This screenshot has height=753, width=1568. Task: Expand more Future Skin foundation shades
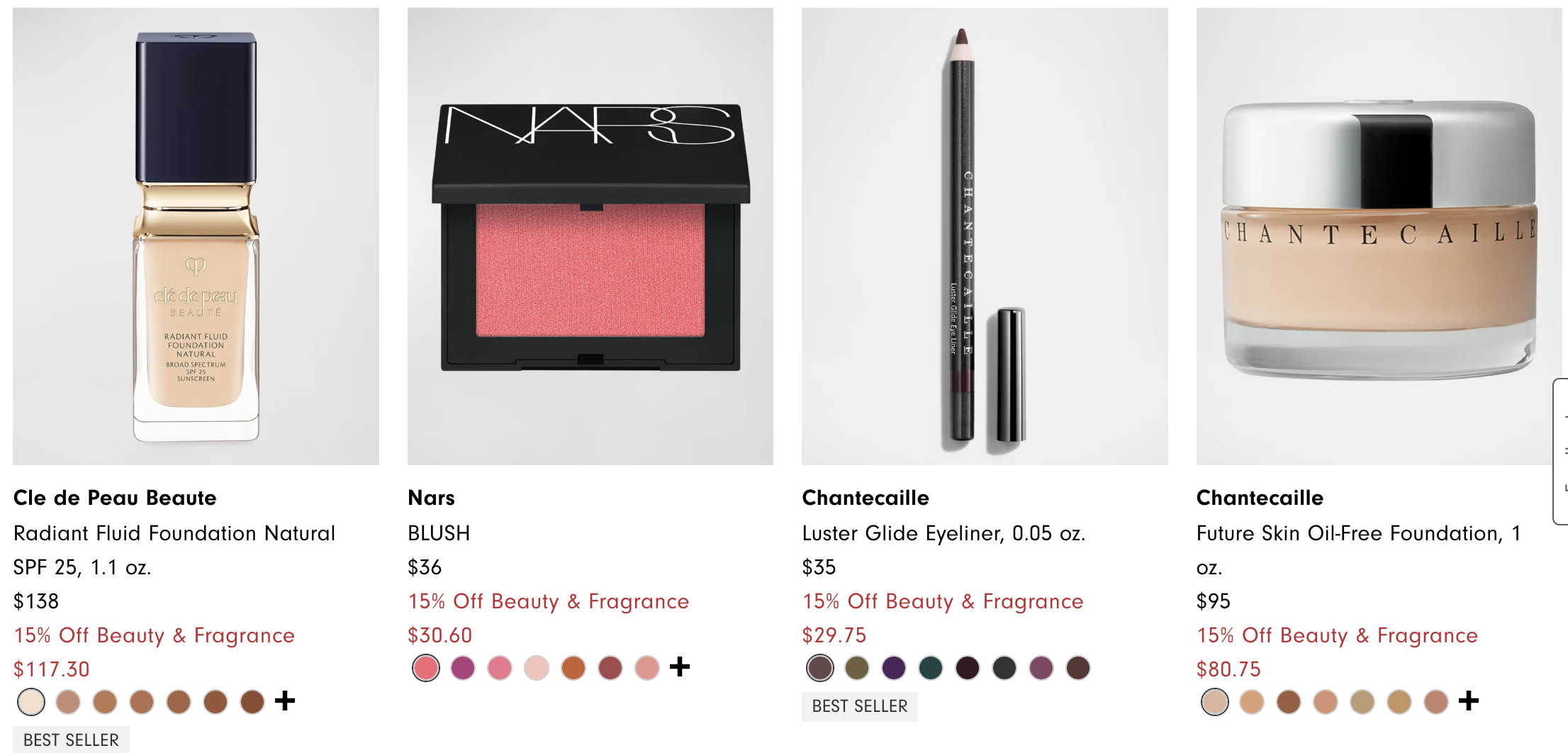coord(1469,701)
